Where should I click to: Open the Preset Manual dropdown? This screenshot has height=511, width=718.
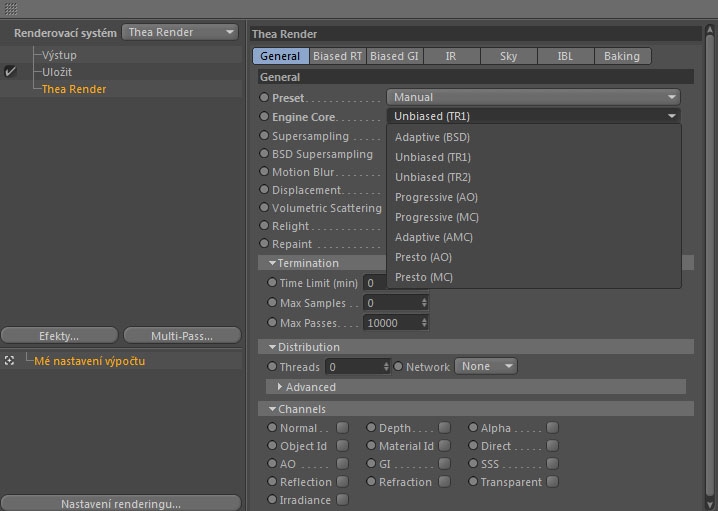533,97
